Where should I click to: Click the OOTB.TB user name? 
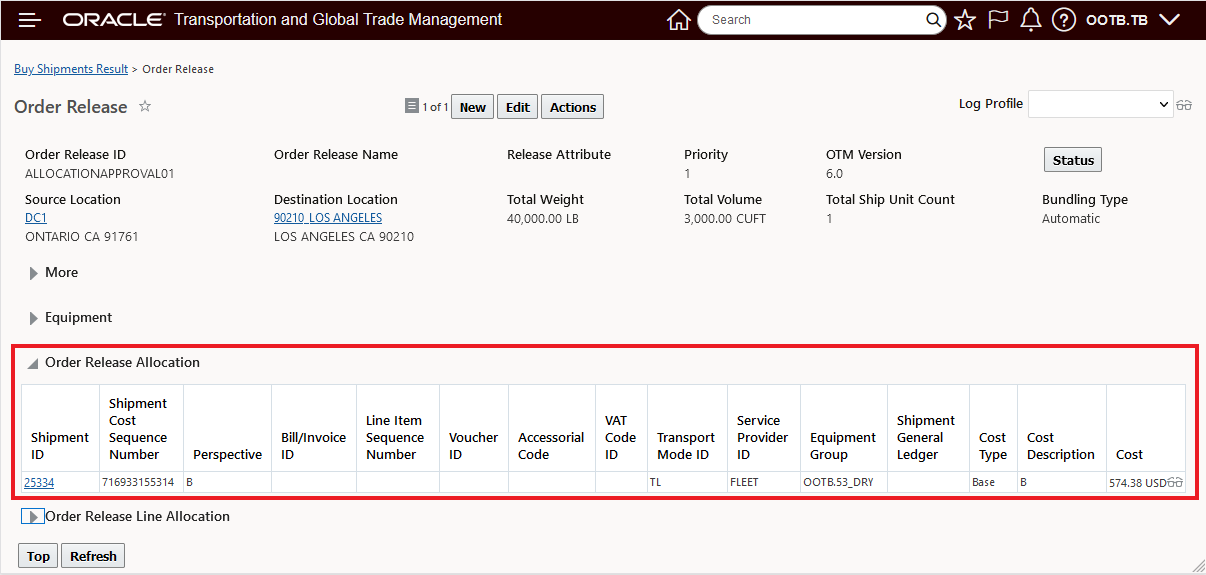[x=1117, y=20]
